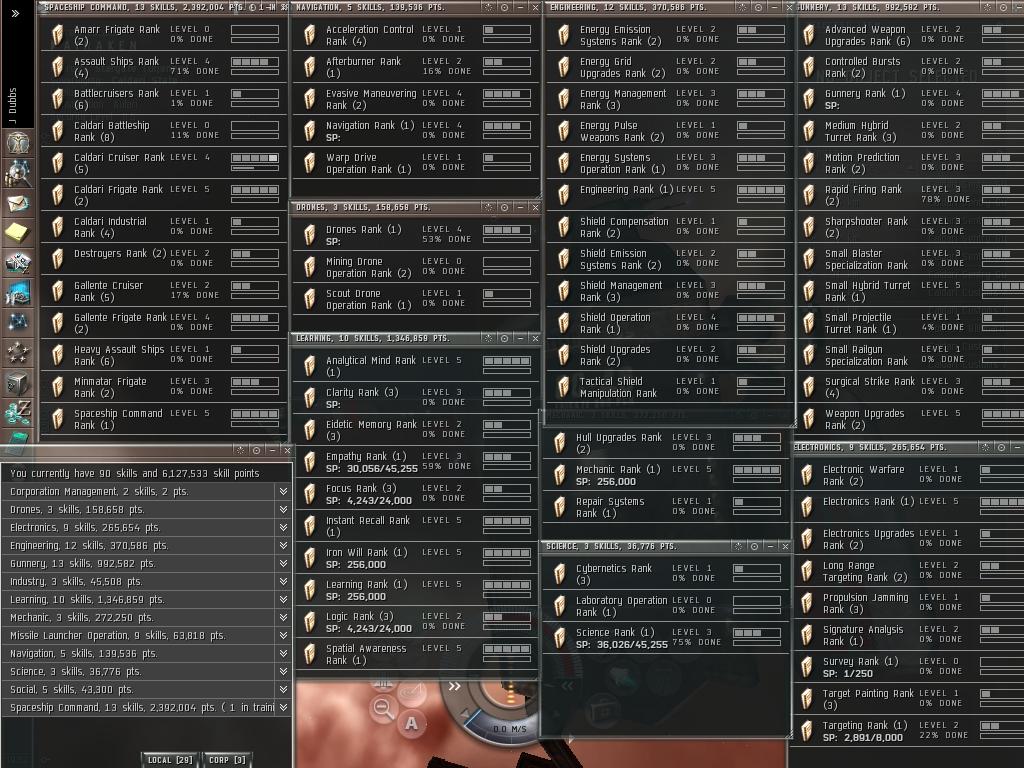Open the yellow notepad icon
The image size is (1024, 768).
pos(17,232)
